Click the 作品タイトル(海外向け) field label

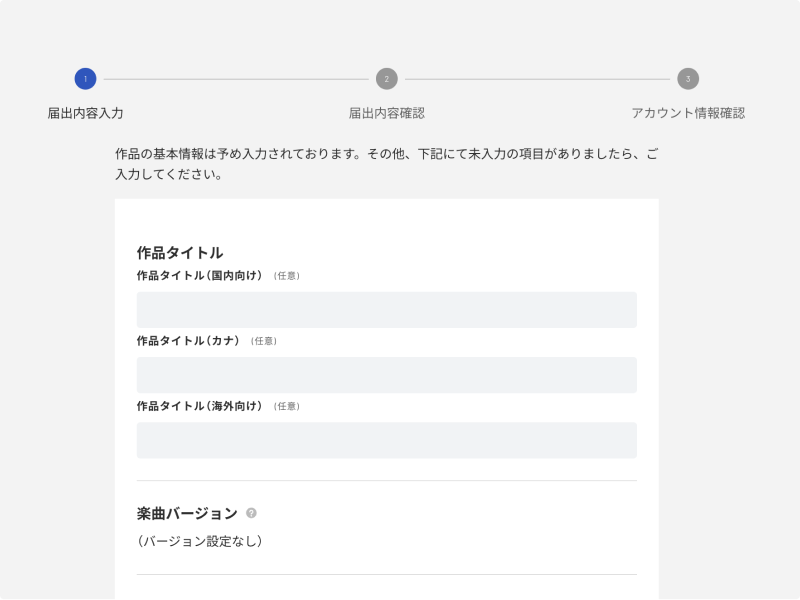click(x=199, y=406)
